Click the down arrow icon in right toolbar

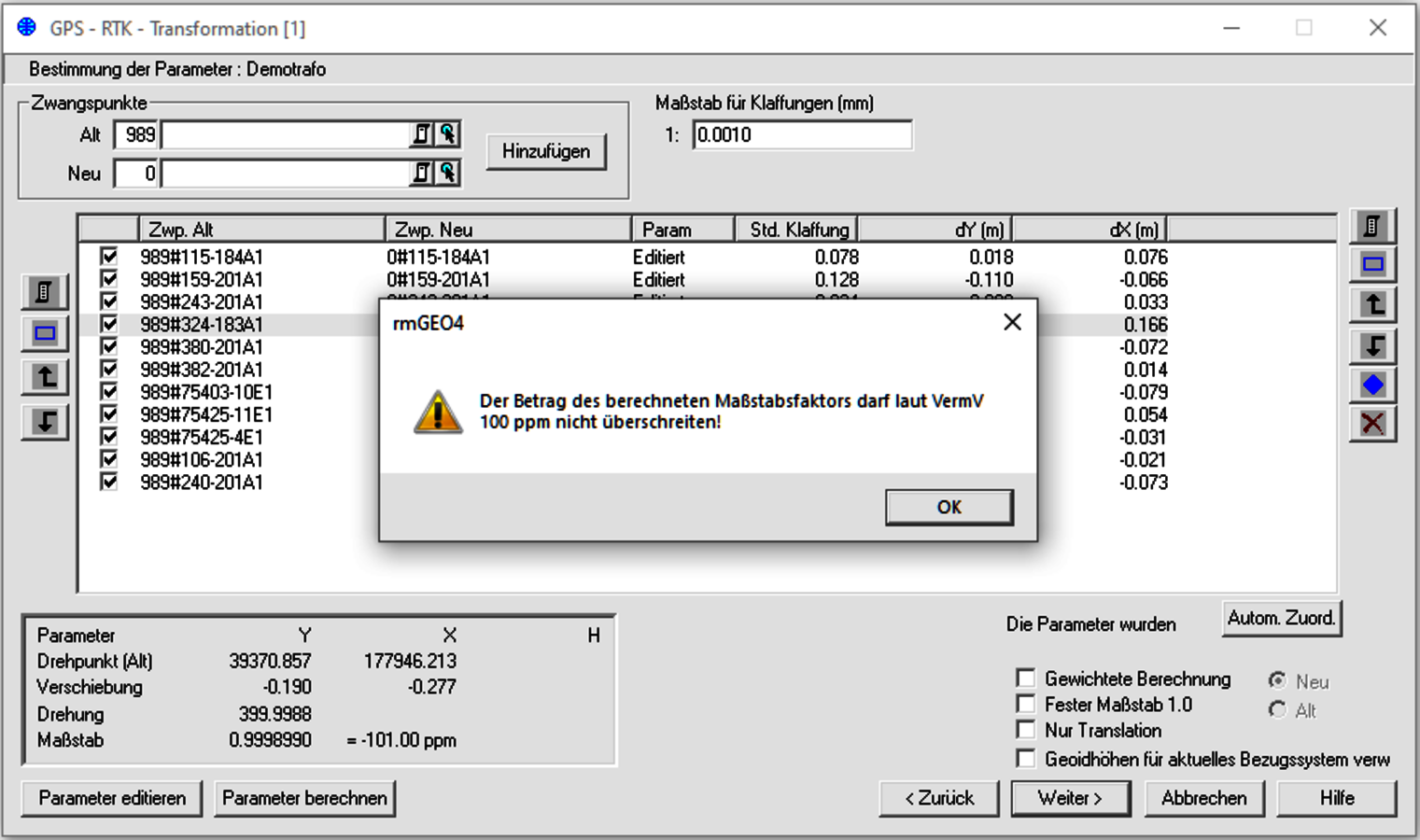pyautogui.click(x=1372, y=345)
